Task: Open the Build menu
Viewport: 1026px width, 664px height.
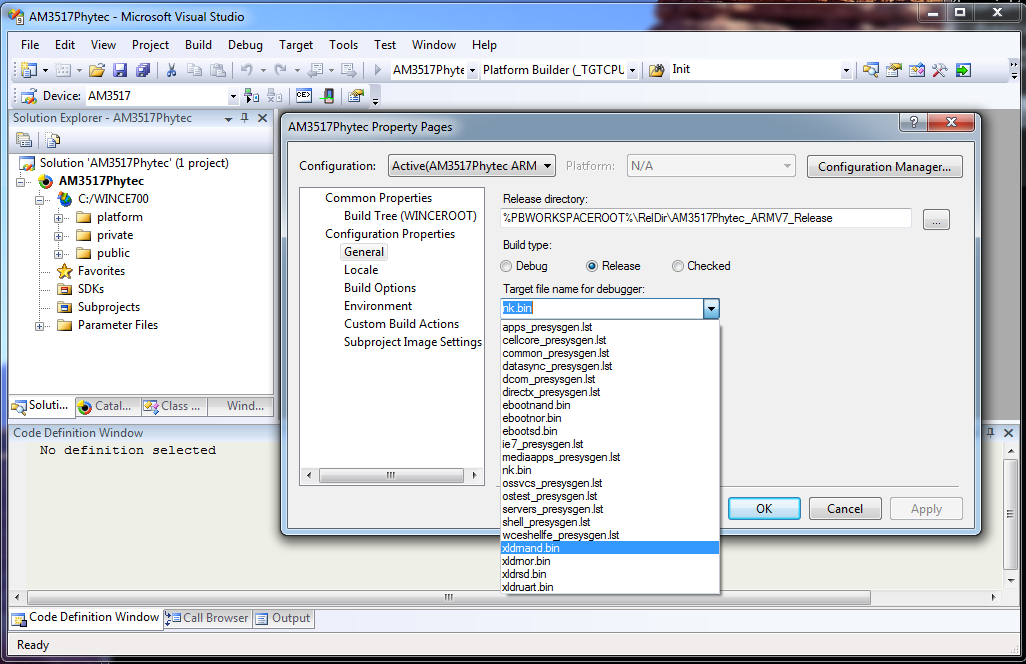Action: [x=198, y=44]
